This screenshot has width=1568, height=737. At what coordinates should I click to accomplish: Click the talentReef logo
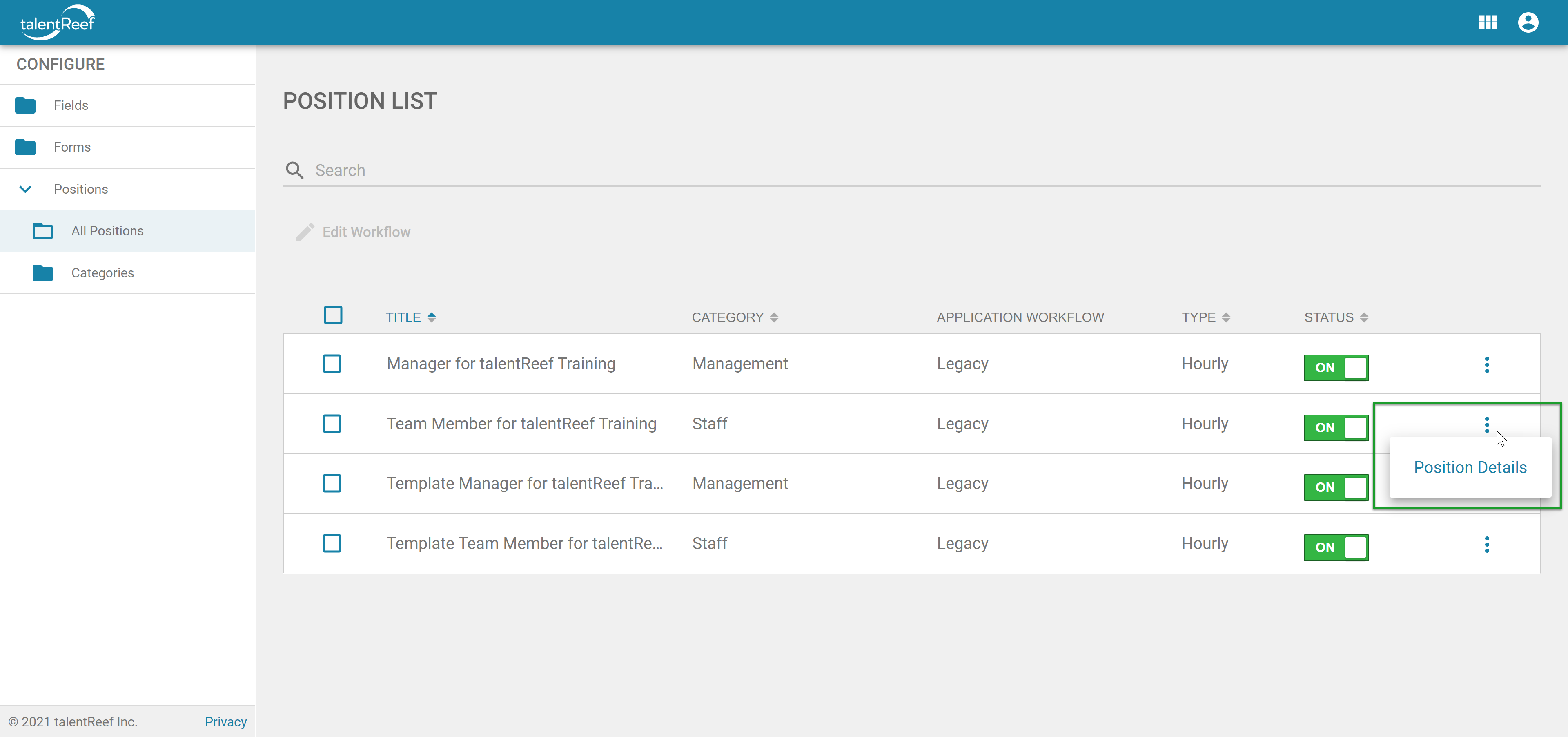57,23
